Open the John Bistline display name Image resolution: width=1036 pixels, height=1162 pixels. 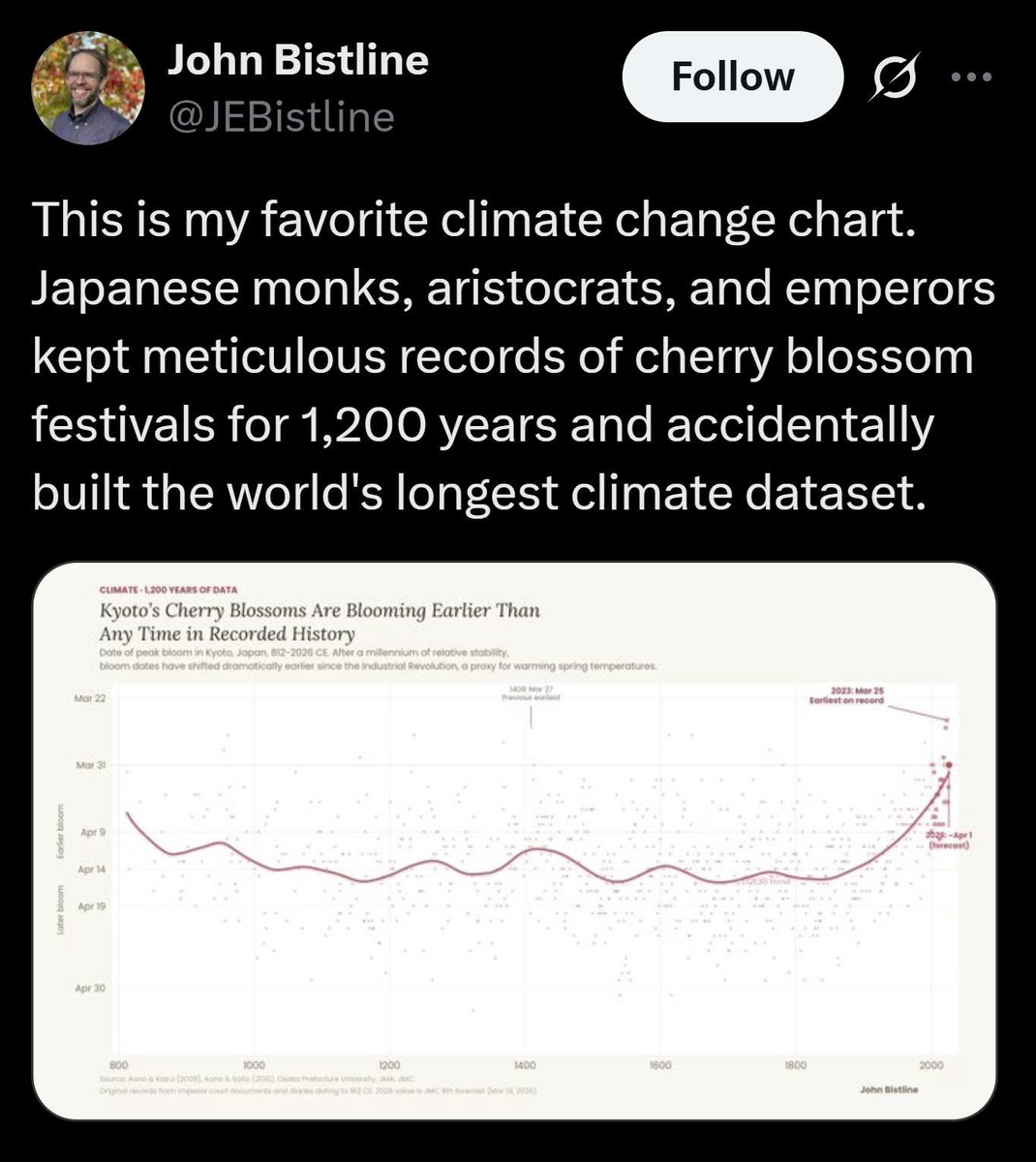click(x=298, y=60)
